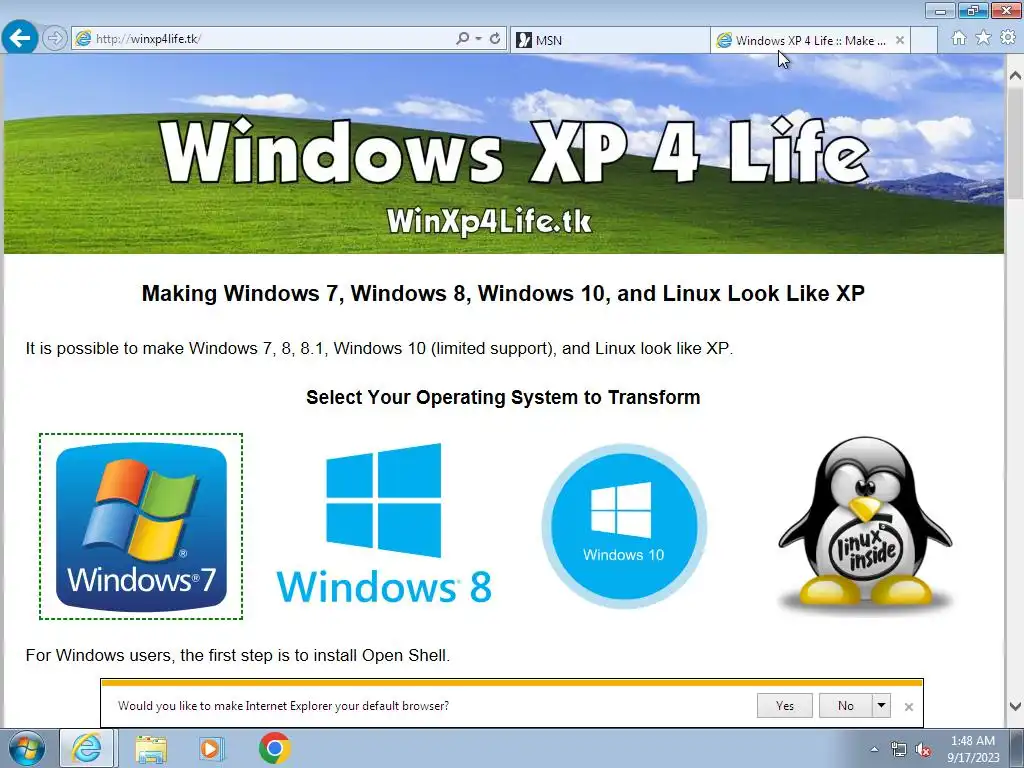Click Internet Explorer taskbar icon
Screen dimensions: 1024x768
[87, 748]
